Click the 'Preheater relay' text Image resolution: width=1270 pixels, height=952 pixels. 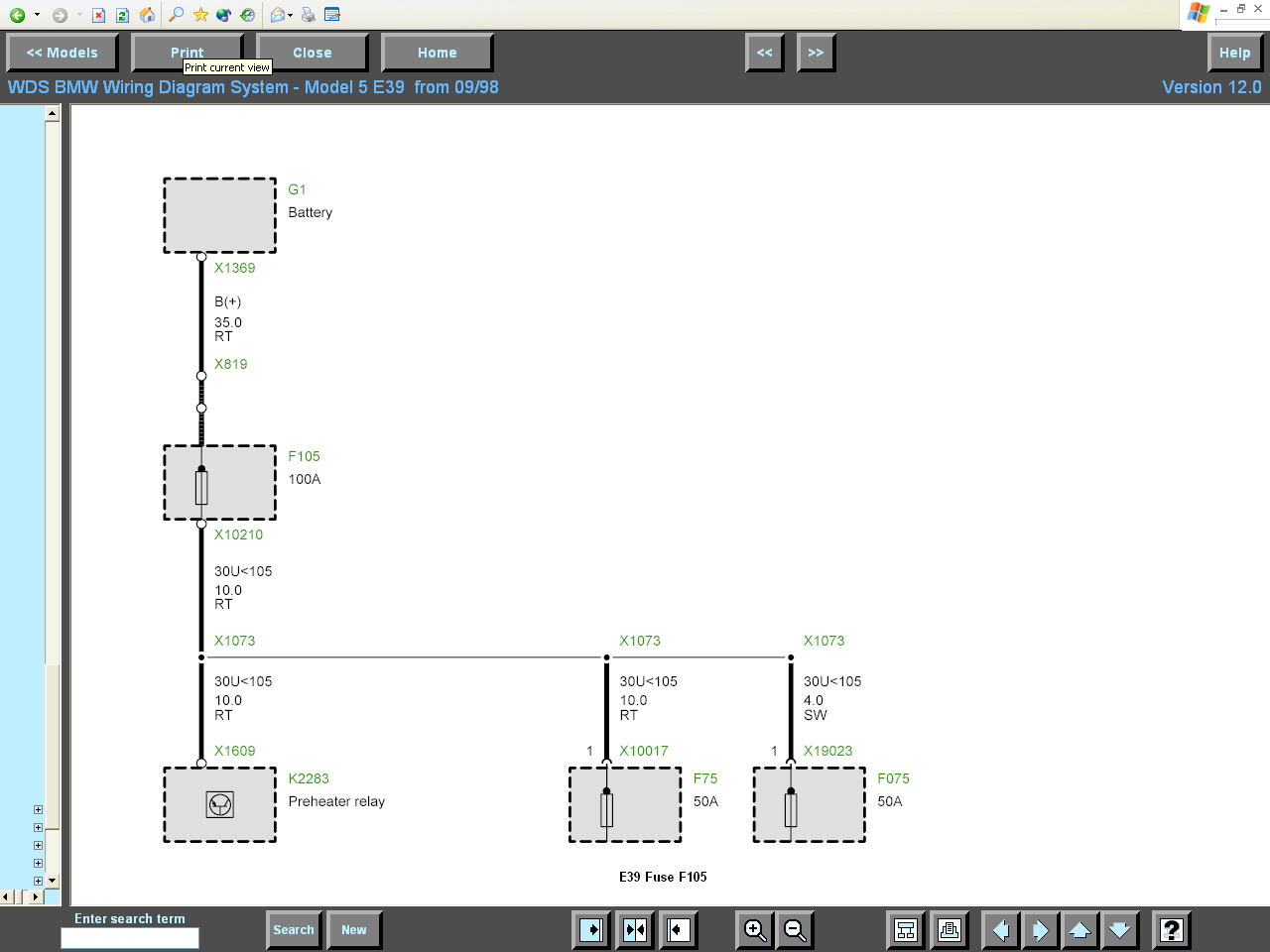(x=336, y=801)
